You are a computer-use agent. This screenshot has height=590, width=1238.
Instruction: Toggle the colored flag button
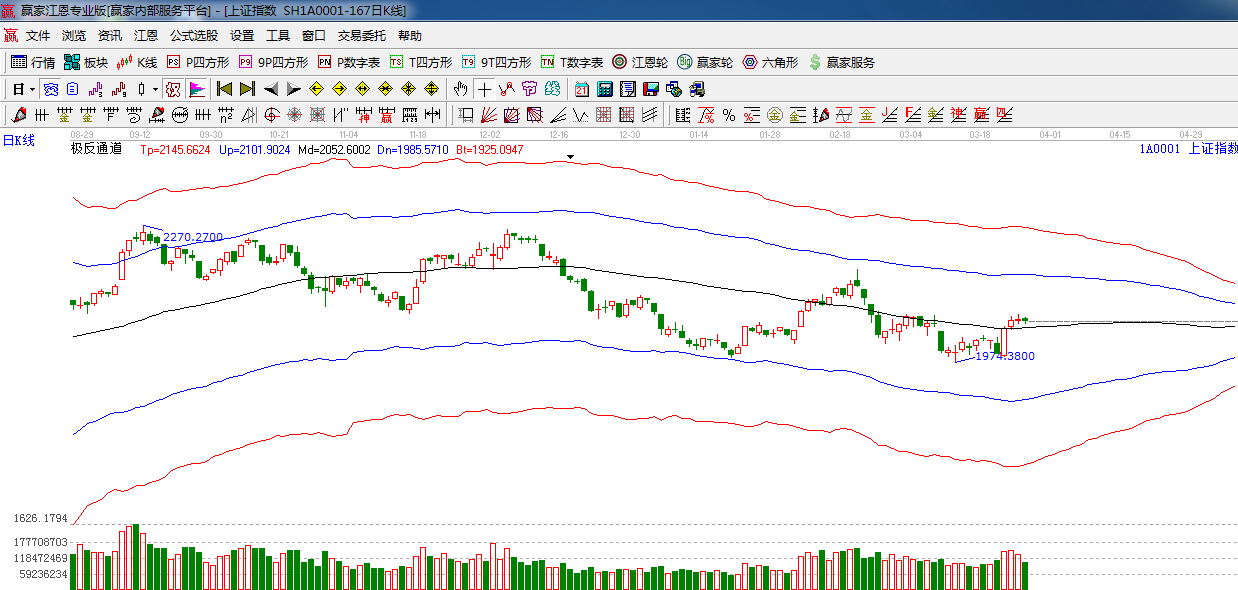coord(196,89)
